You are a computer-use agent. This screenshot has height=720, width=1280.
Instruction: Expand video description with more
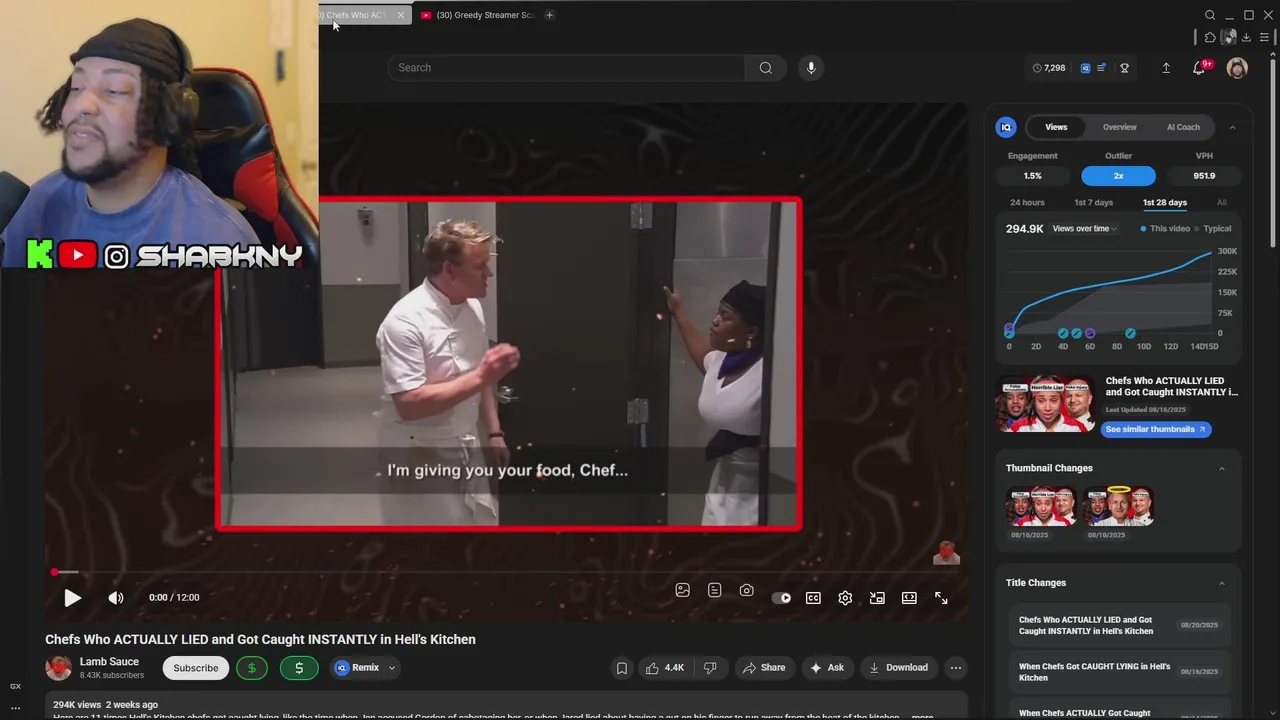click(922, 716)
